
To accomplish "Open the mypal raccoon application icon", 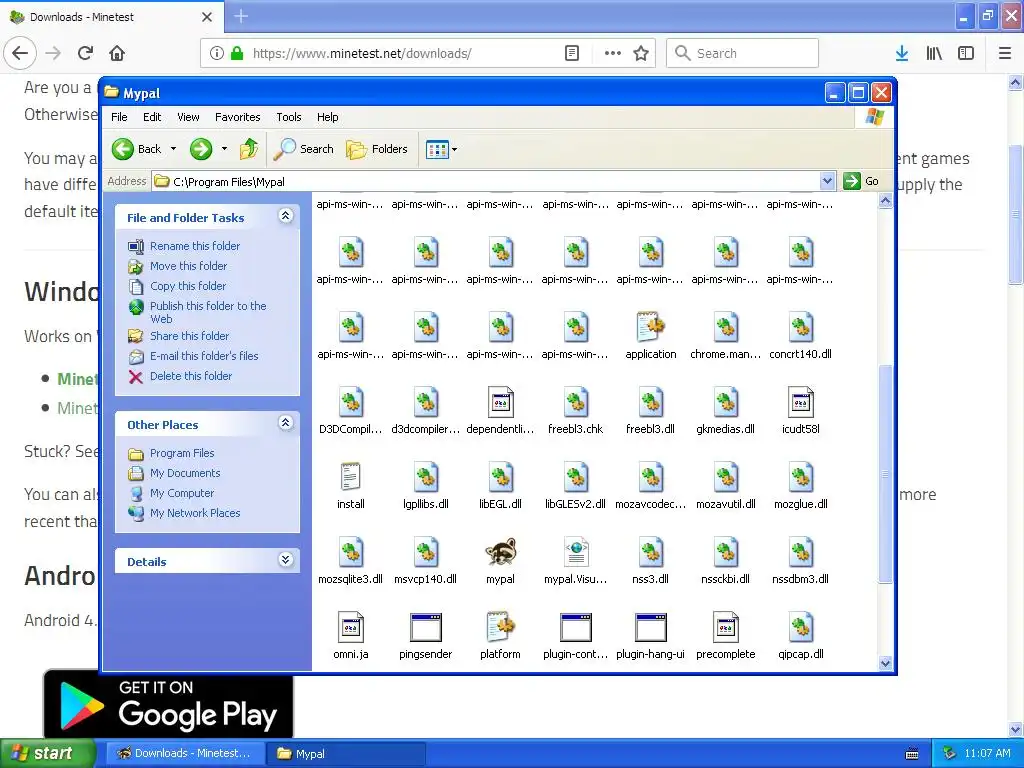I will click(500, 553).
